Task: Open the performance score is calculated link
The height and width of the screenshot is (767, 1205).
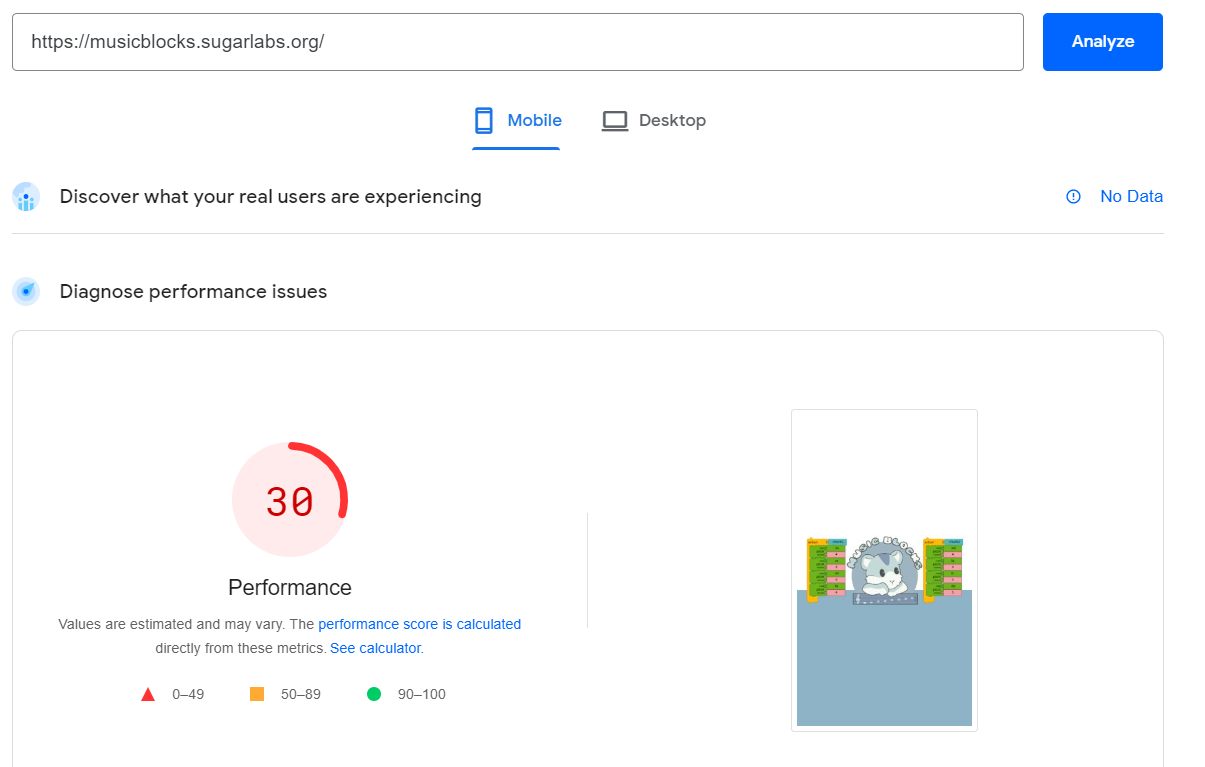Action: click(419, 623)
